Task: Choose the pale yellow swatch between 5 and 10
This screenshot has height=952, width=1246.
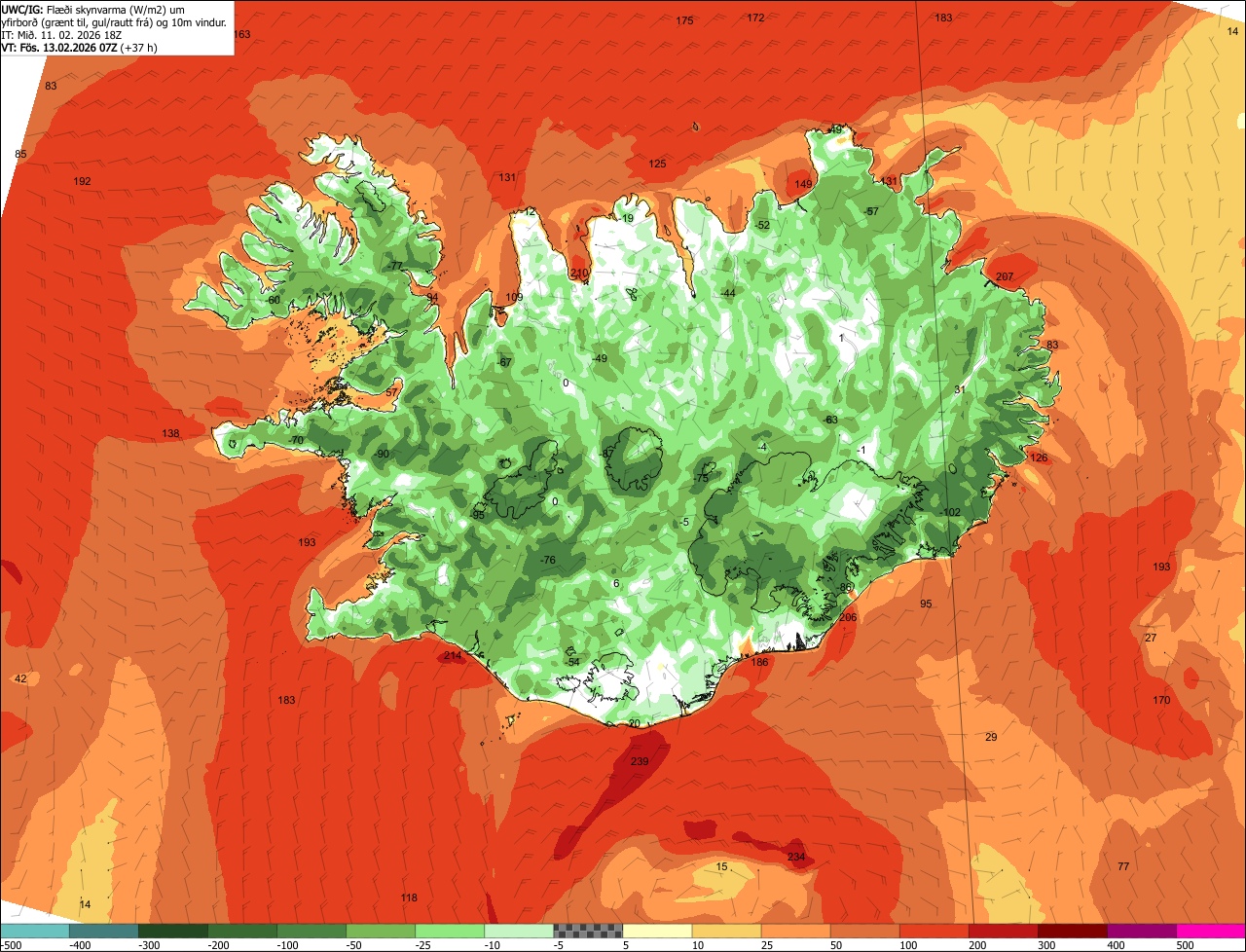Action: (657, 931)
